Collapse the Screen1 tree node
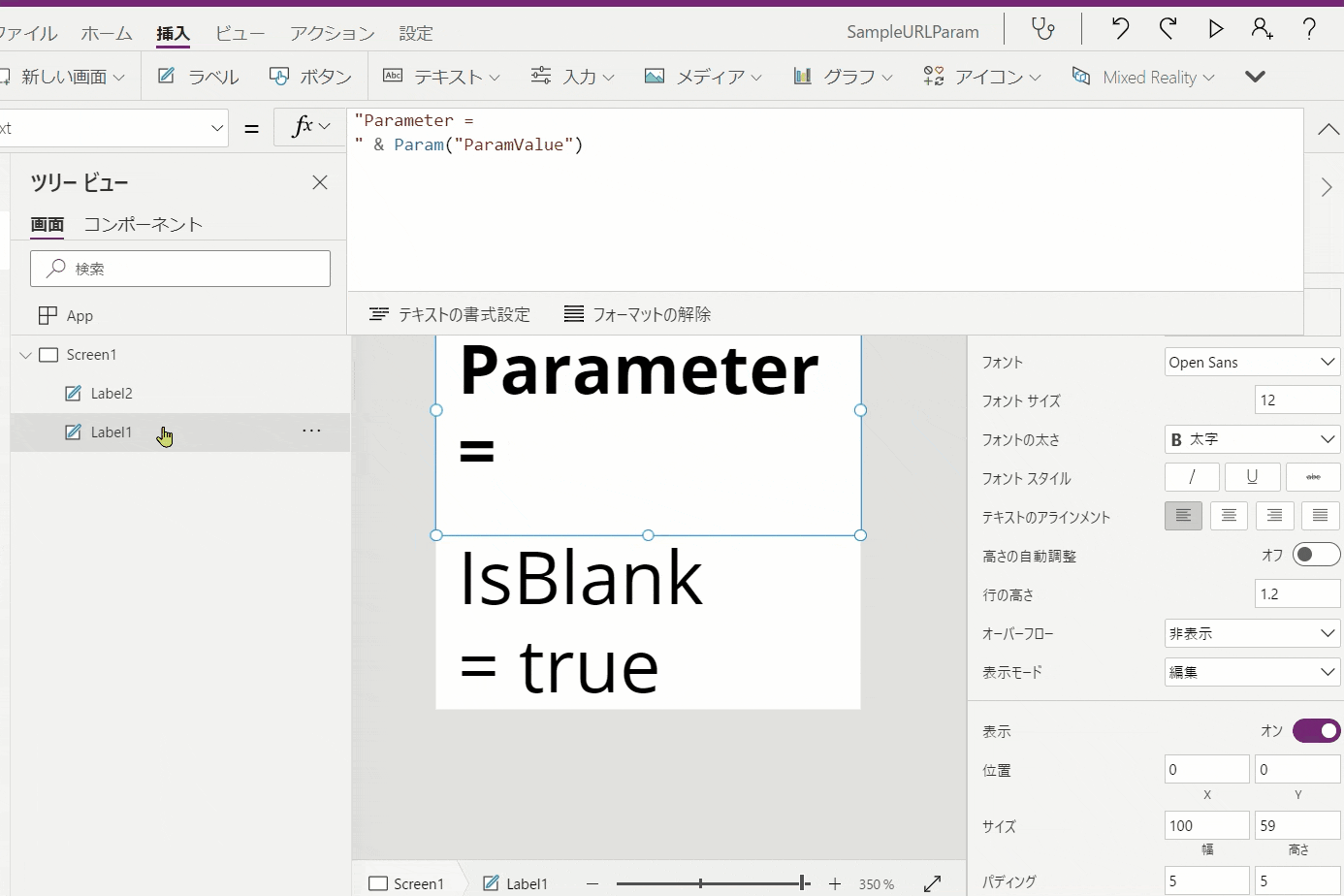The height and width of the screenshot is (896, 1344). [x=25, y=355]
